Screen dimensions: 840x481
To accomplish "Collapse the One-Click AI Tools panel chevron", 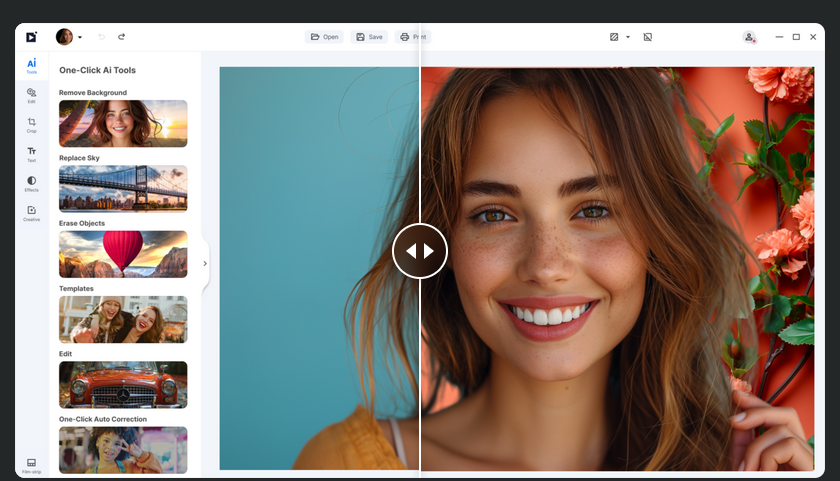I will pyautogui.click(x=205, y=264).
